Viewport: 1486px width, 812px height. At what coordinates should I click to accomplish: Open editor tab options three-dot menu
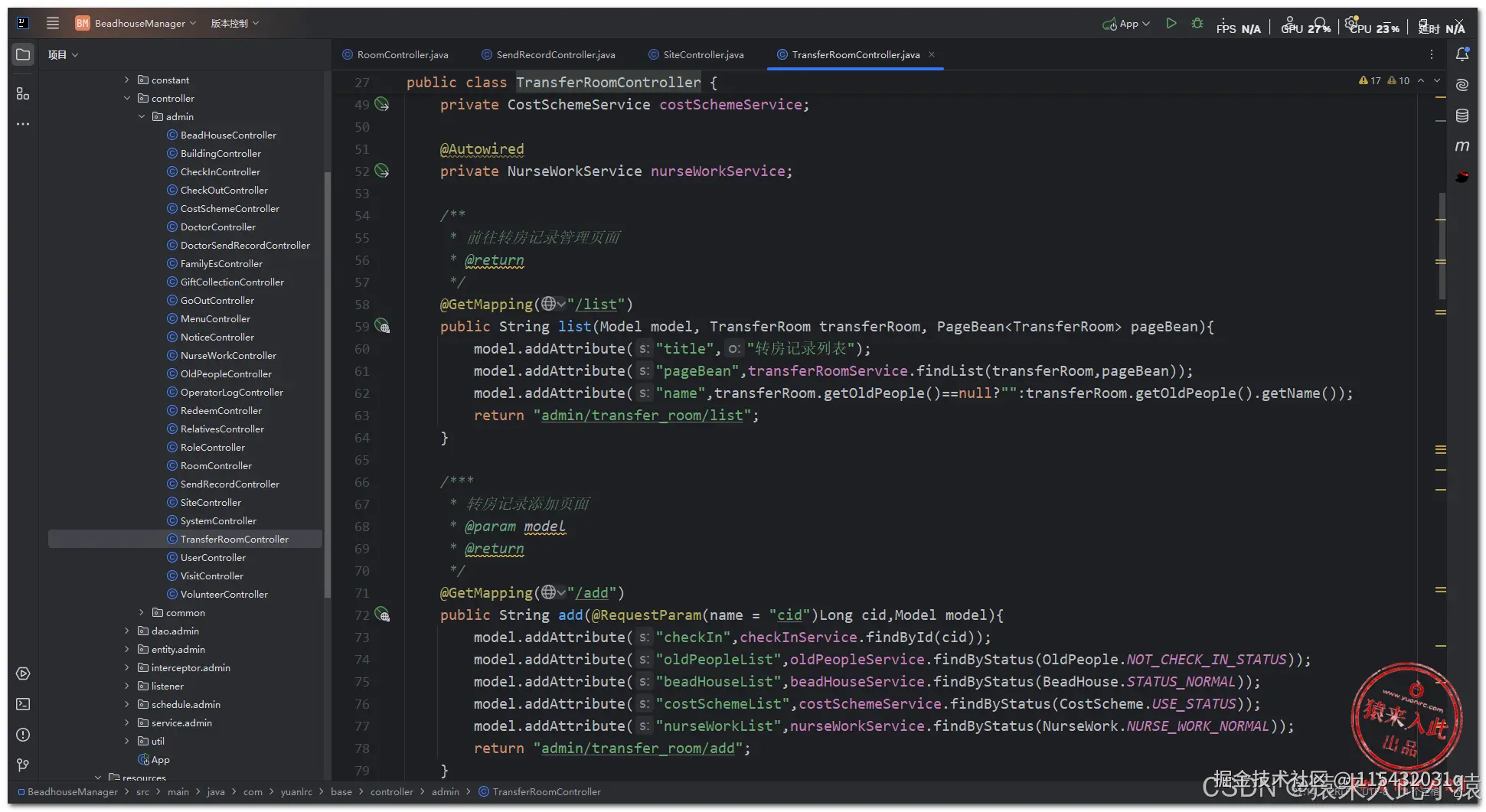pyautogui.click(x=1431, y=54)
